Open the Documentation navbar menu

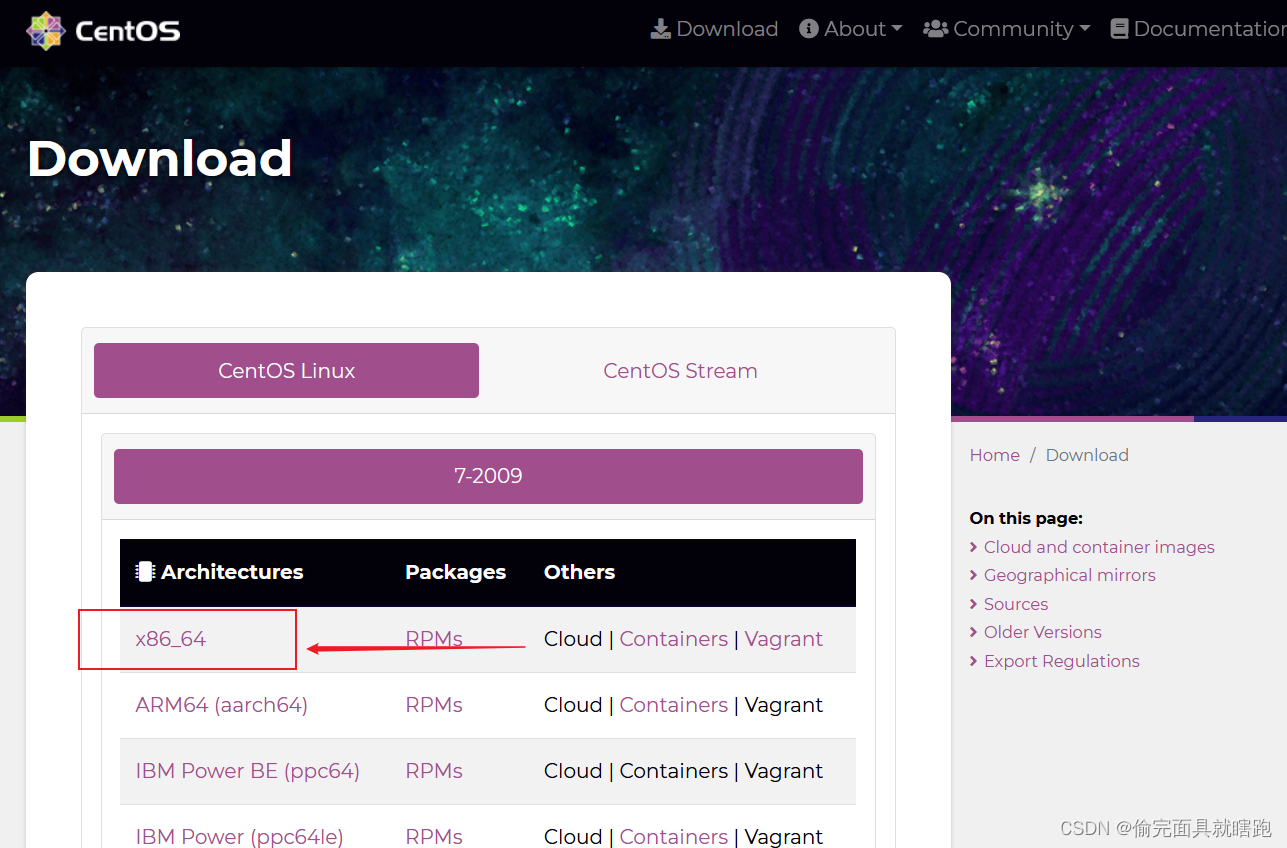coord(1199,29)
